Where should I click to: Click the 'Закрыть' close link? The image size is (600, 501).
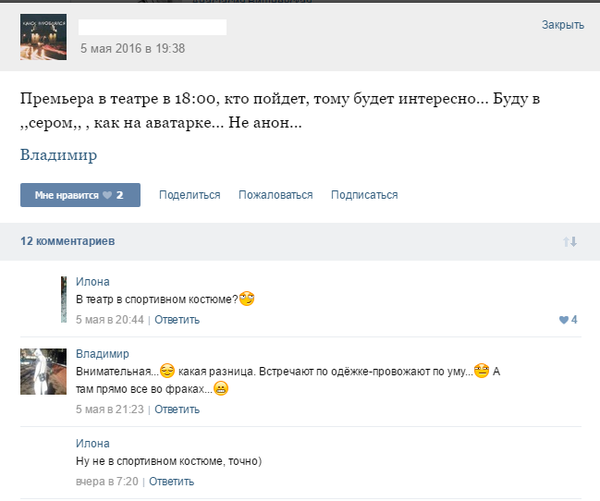tap(563, 25)
